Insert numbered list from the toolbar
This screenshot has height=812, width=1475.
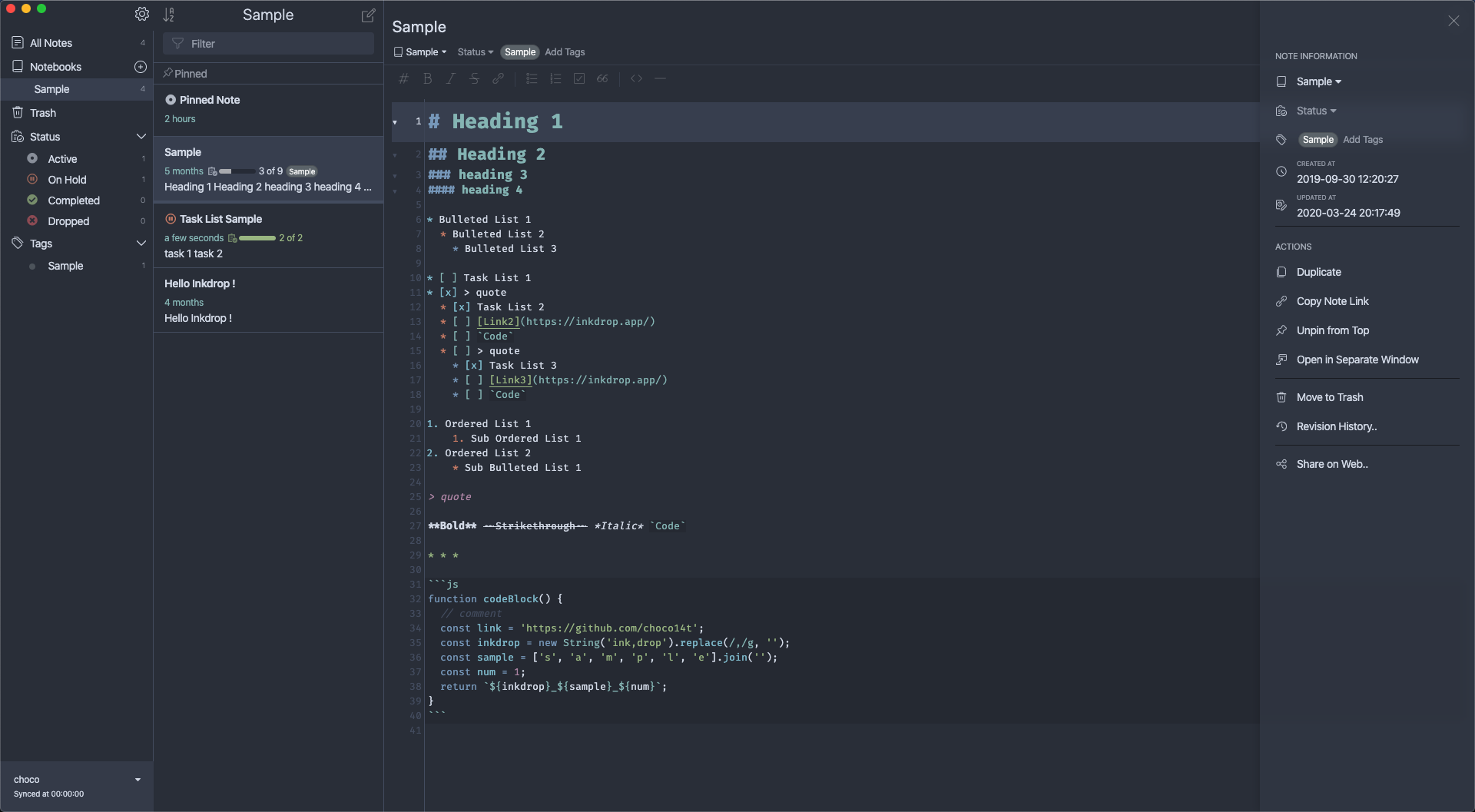pos(555,78)
